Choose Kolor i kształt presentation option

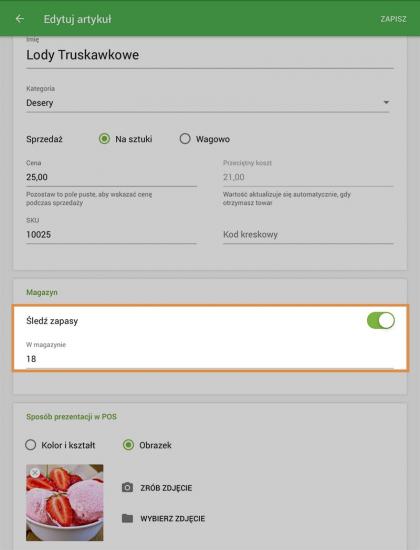pos(31,445)
